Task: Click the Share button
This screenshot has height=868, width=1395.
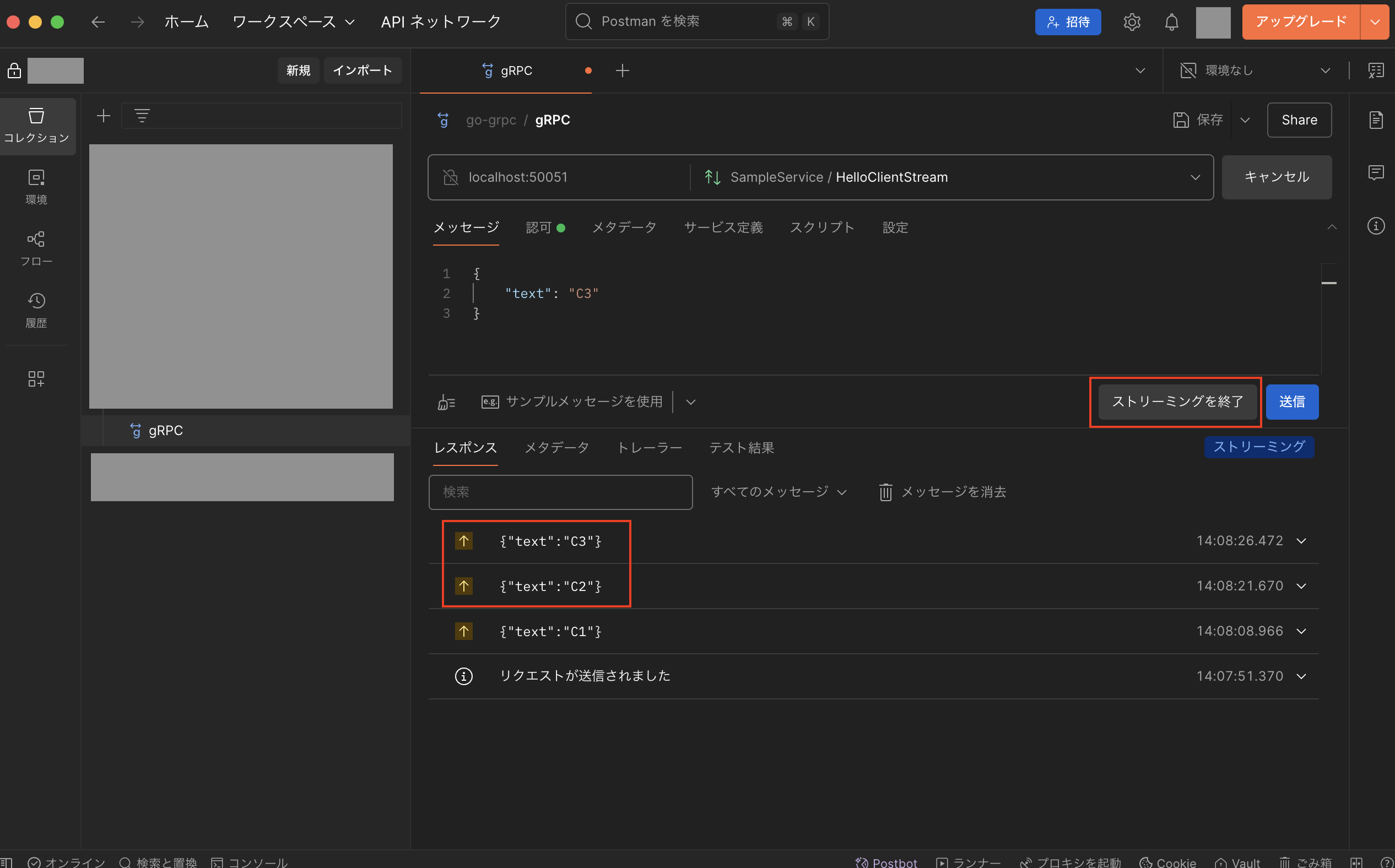Action: click(x=1299, y=120)
